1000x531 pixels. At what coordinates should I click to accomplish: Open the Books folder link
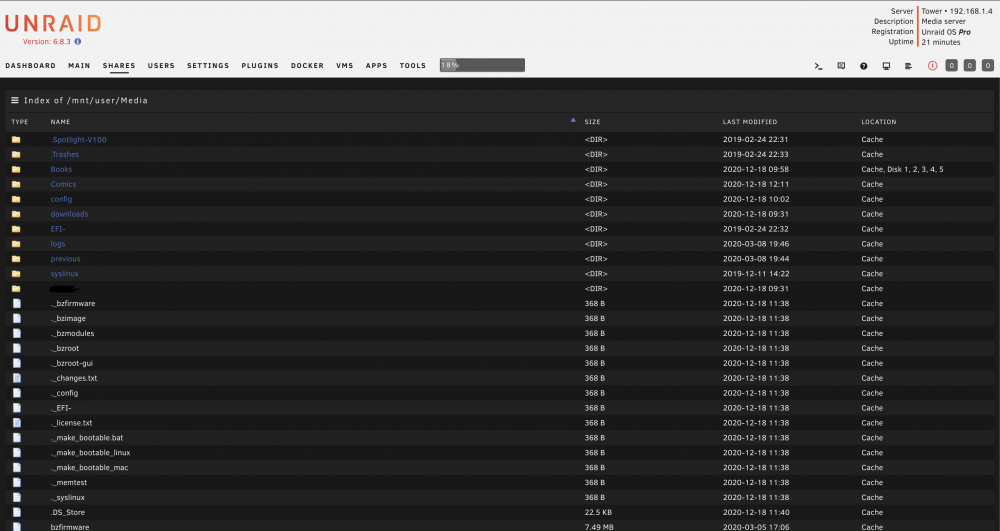(x=61, y=170)
